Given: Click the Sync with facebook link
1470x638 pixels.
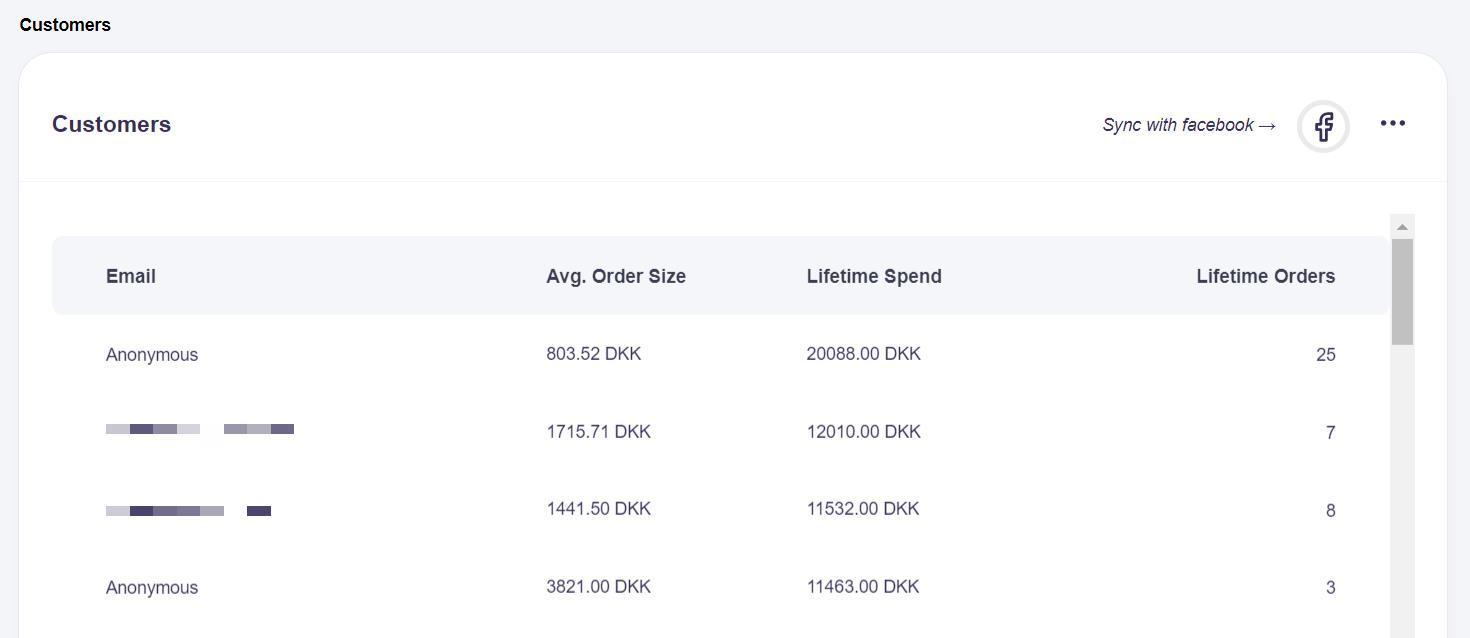Looking at the screenshot, I should 1188,125.
